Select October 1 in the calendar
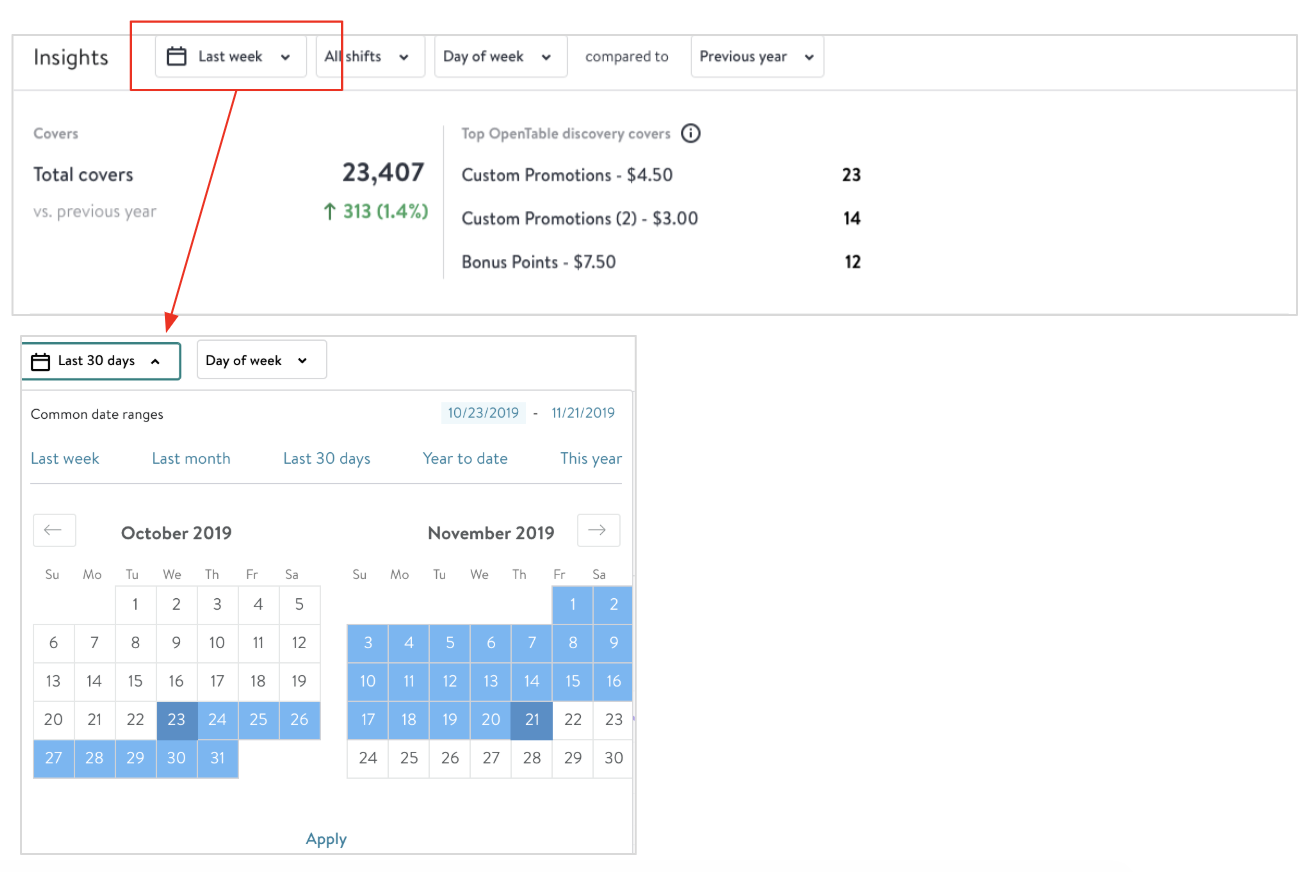The image size is (1316, 872). [x=135, y=605]
